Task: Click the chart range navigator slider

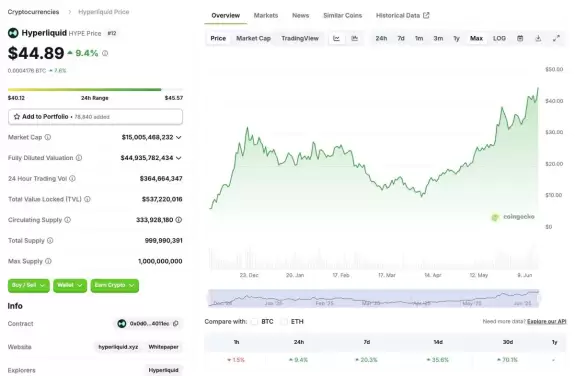Action: [374, 298]
